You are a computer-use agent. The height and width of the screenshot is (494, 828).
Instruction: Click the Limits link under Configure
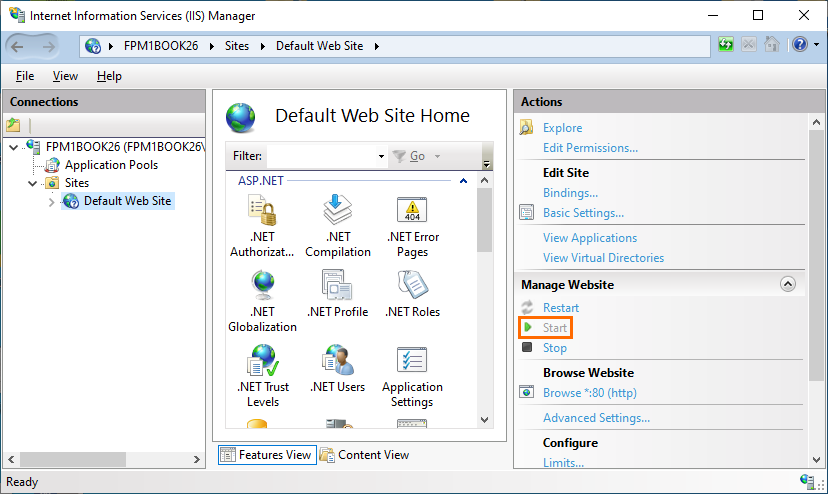click(x=563, y=462)
